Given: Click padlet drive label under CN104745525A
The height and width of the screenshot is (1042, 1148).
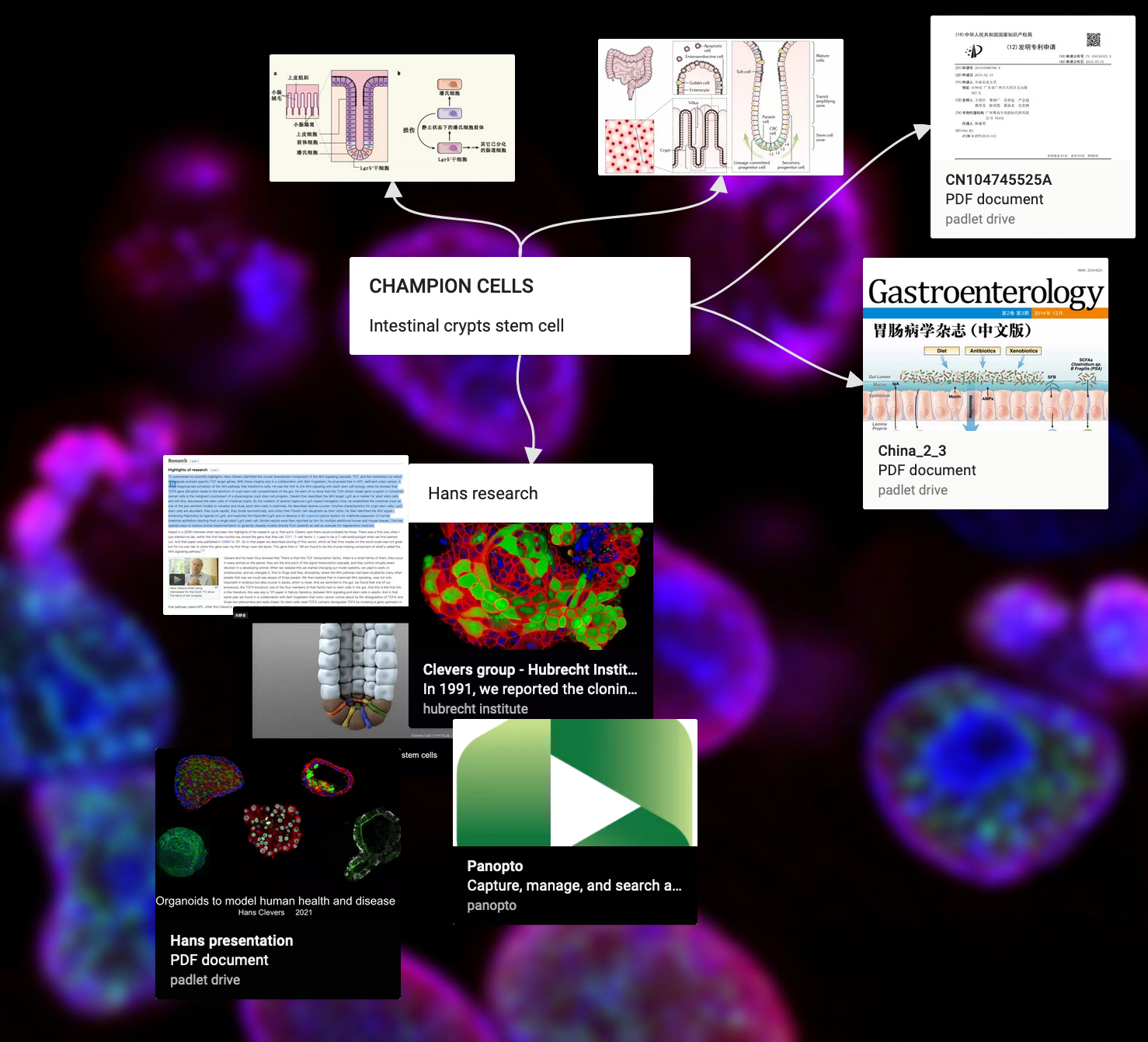Looking at the screenshot, I should click(x=980, y=219).
